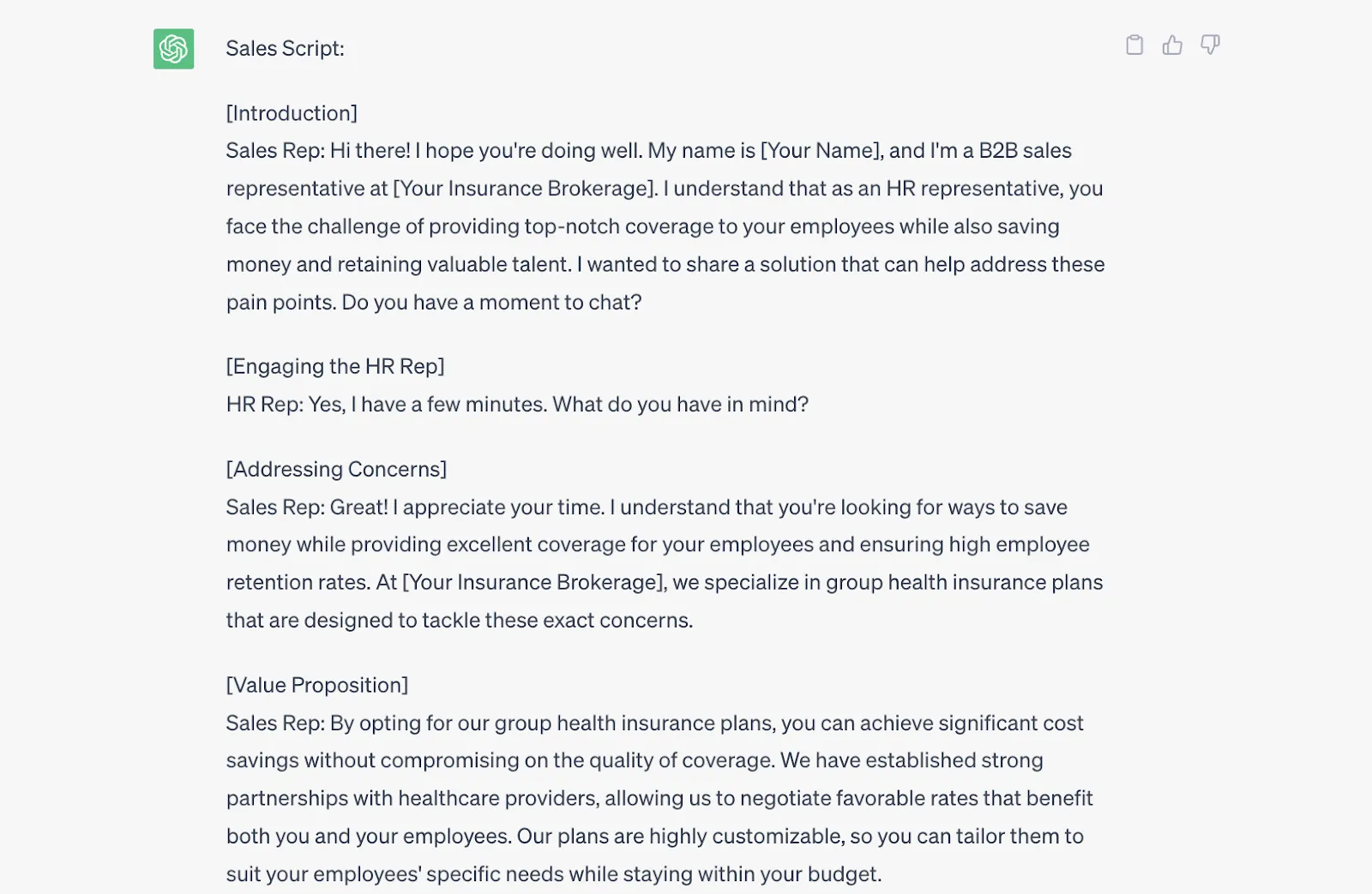The image size is (1372, 894).
Task: Click the phrase "retention rates"
Action: tap(298, 583)
